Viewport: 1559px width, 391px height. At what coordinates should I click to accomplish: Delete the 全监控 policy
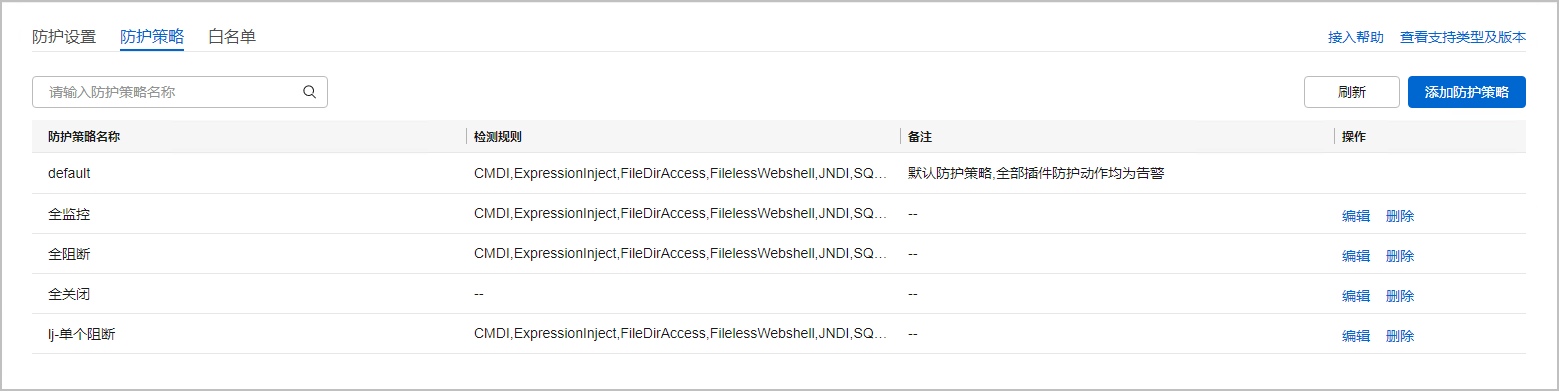(x=1400, y=216)
